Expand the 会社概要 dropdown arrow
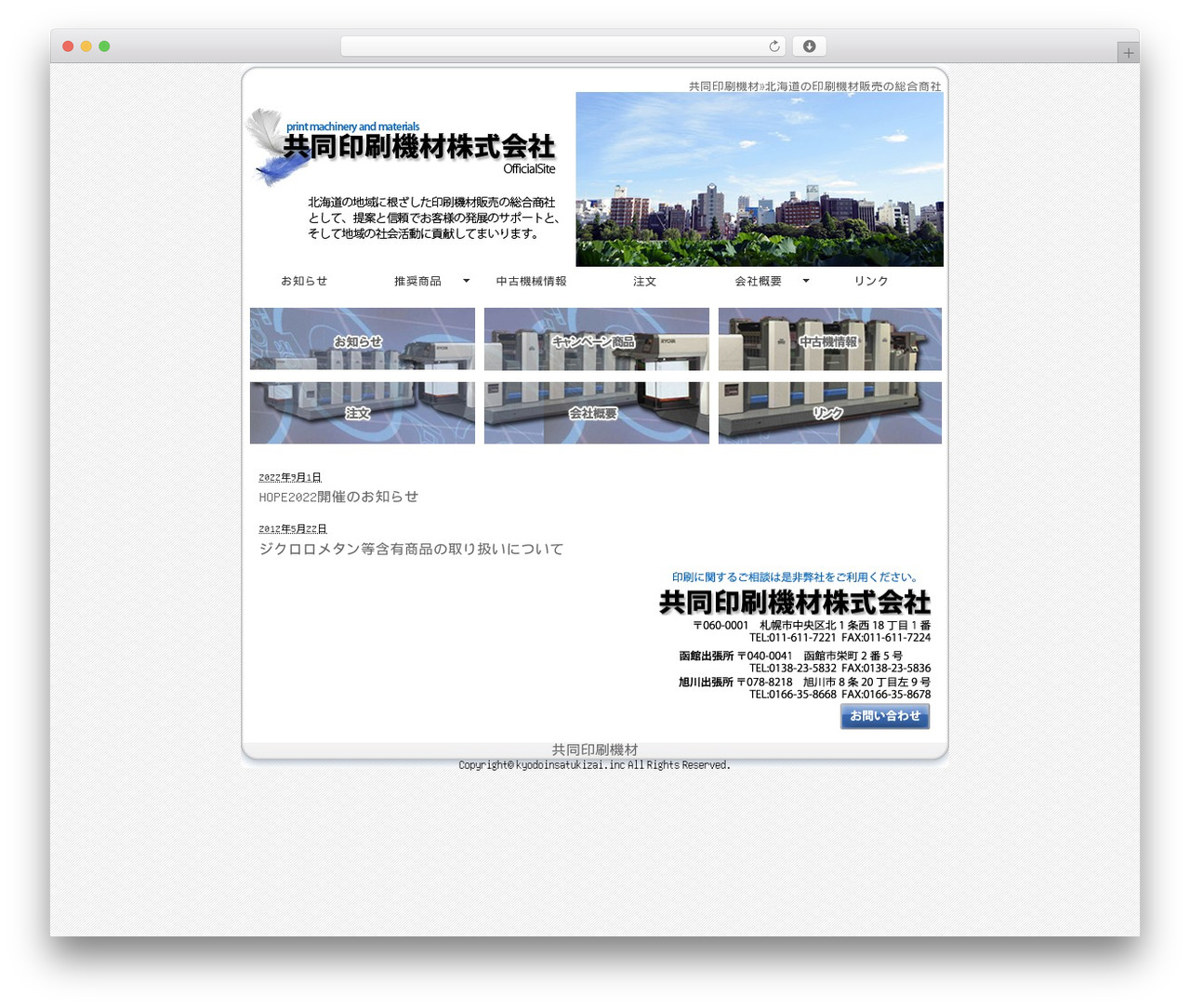This screenshot has width=1190, height=1008. tap(806, 281)
